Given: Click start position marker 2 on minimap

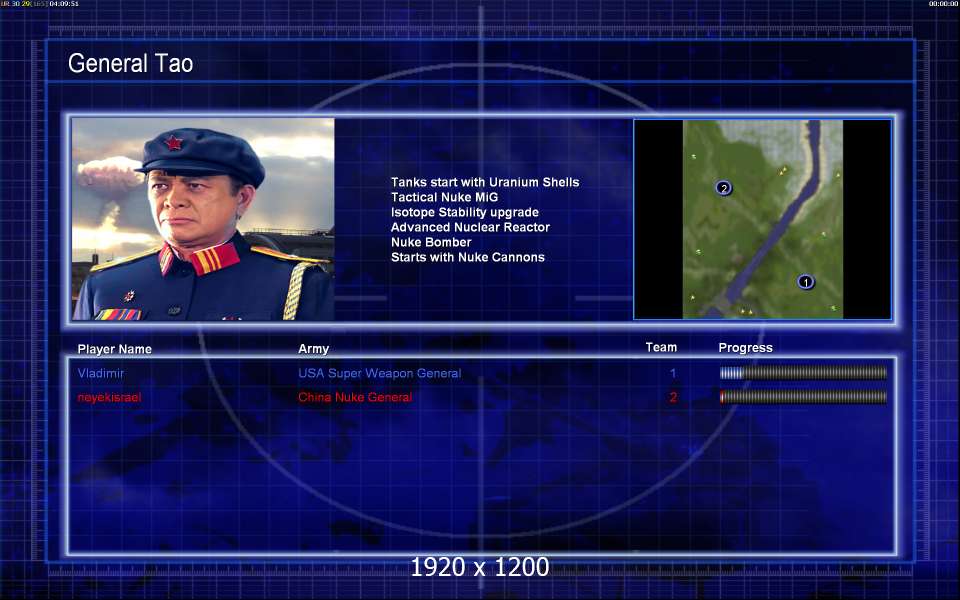Looking at the screenshot, I should click(x=724, y=187).
